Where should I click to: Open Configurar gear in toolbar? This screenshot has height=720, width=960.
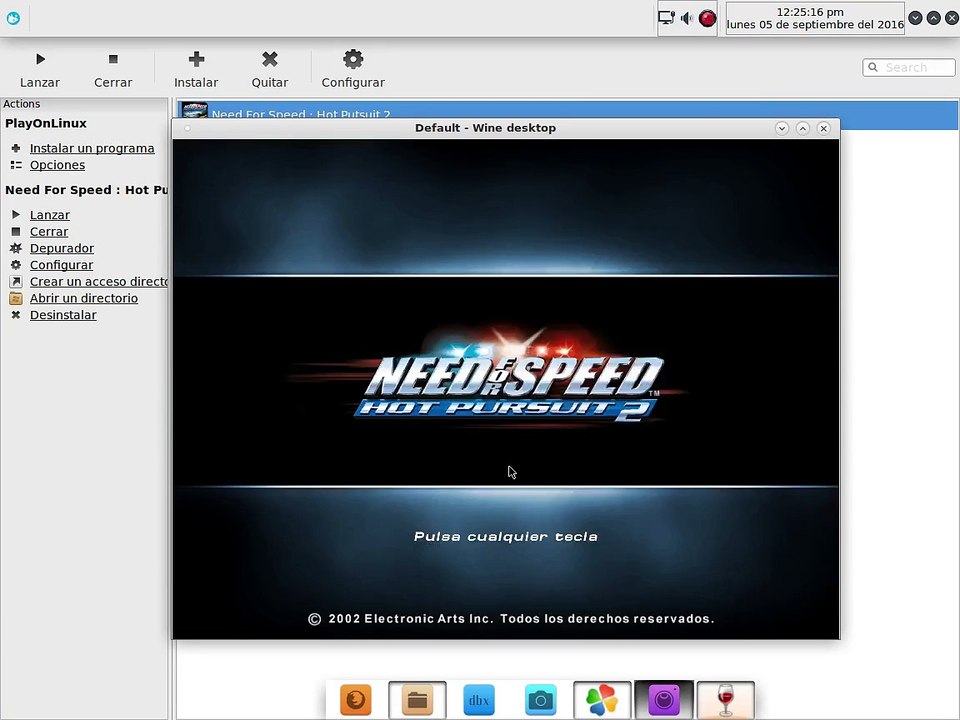353,70
